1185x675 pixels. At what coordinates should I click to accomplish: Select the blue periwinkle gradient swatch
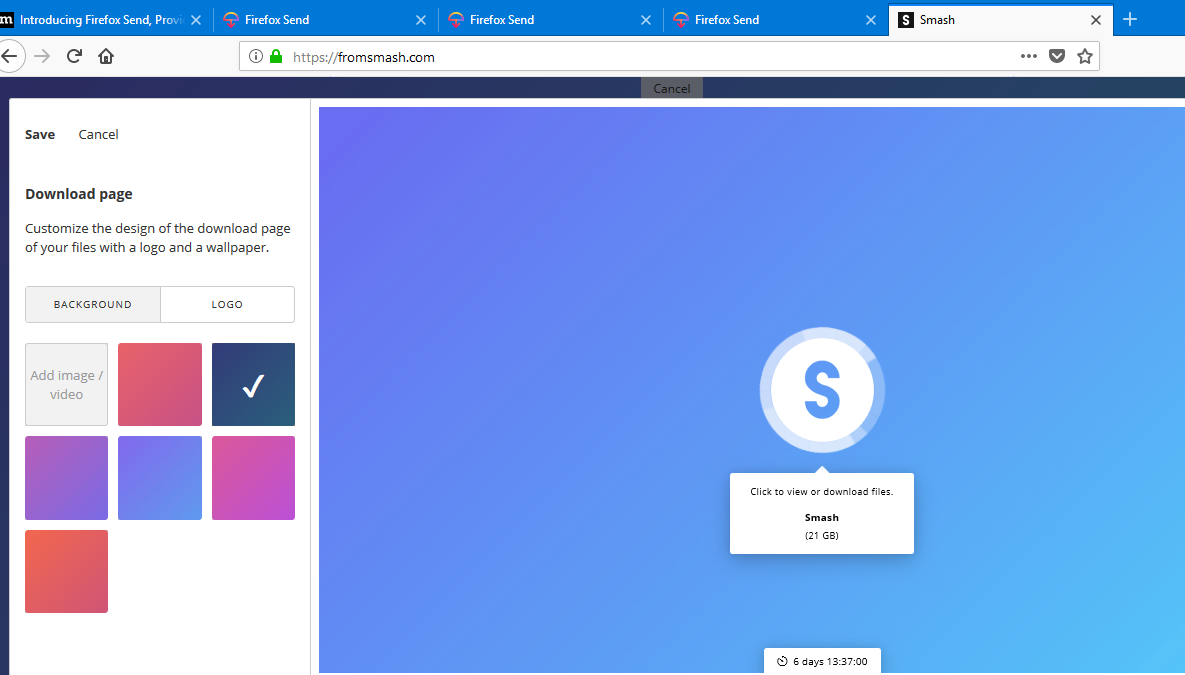point(160,478)
